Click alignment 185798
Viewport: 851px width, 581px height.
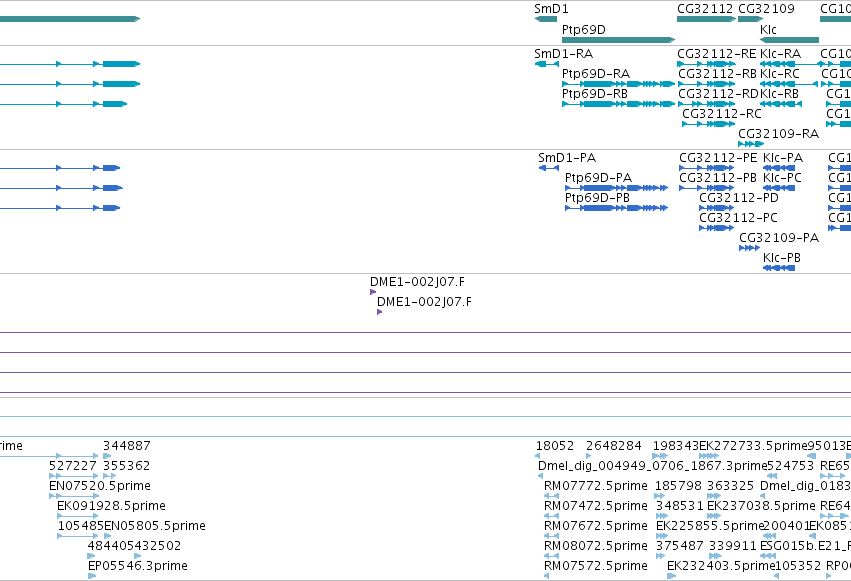660,496
